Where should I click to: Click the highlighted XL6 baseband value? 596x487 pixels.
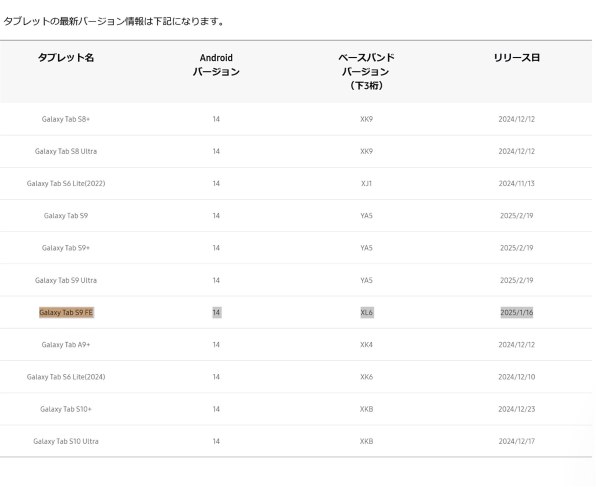366,313
